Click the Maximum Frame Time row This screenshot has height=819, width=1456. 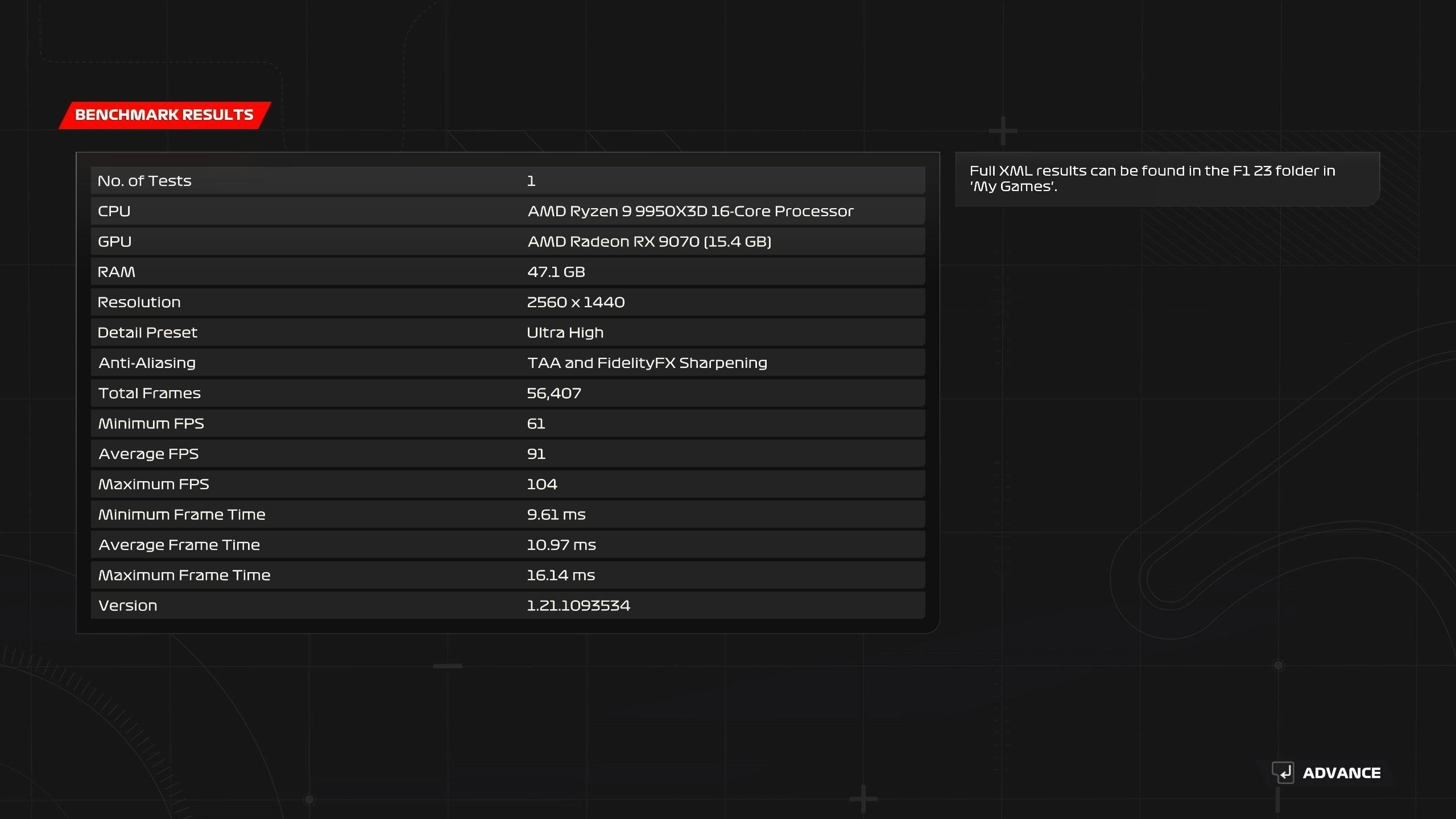(x=507, y=575)
